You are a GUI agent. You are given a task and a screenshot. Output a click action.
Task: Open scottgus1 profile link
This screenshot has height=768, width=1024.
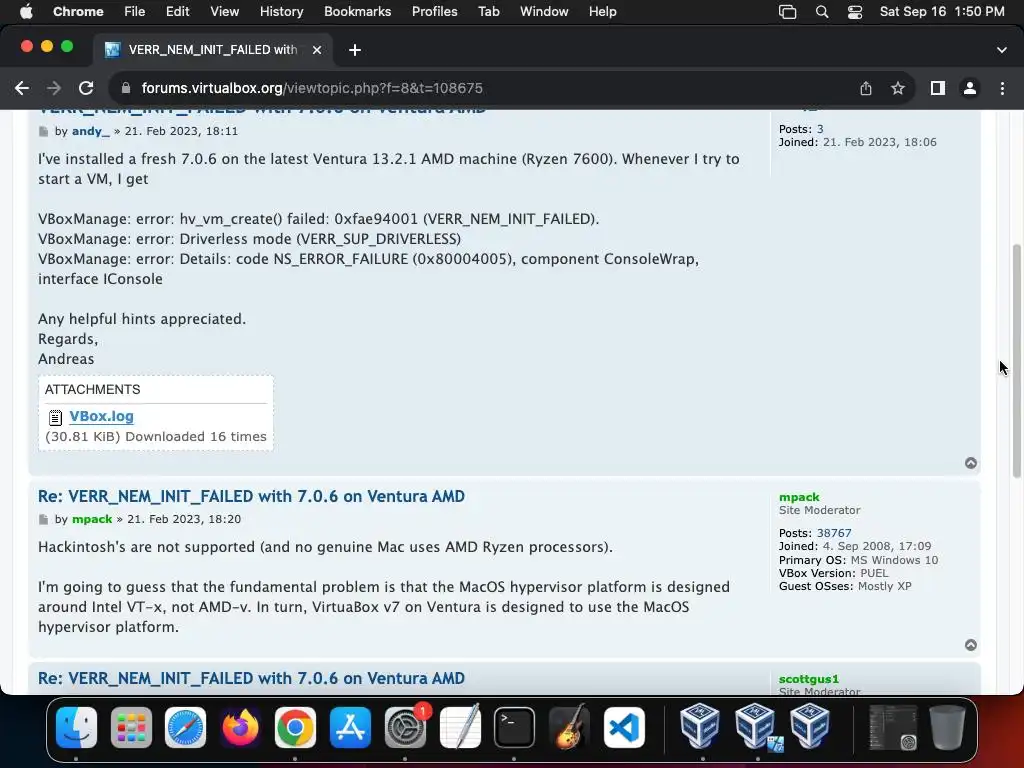click(x=808, y=679)
